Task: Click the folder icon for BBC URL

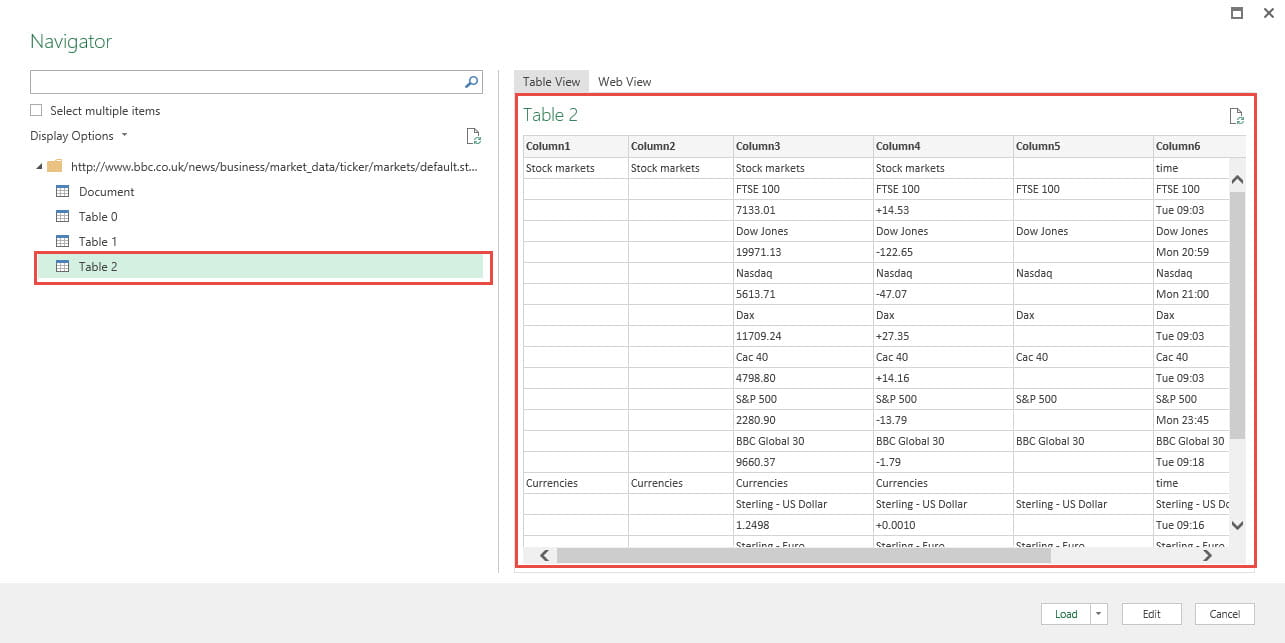Action: pyautogui.click(x=55, y=166)
